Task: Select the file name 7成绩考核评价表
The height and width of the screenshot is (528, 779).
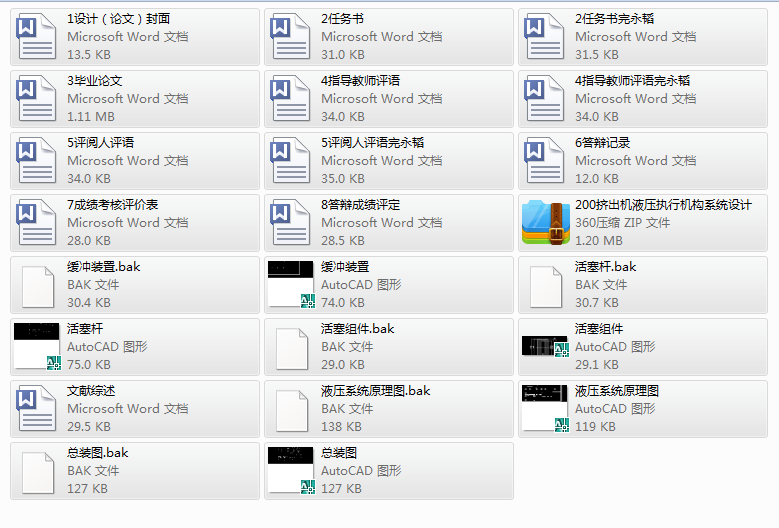Action: tap(113, 205)
